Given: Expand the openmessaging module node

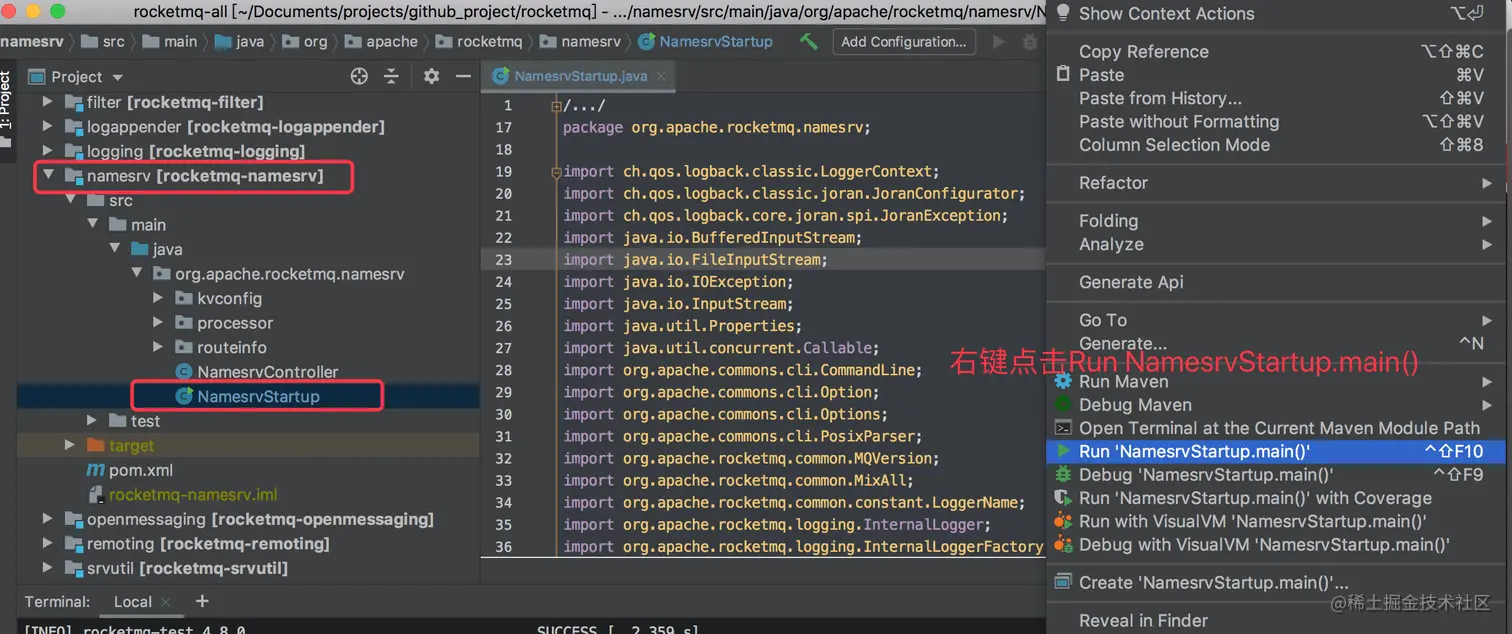Looking at the screenshot, I should [47, 519].
